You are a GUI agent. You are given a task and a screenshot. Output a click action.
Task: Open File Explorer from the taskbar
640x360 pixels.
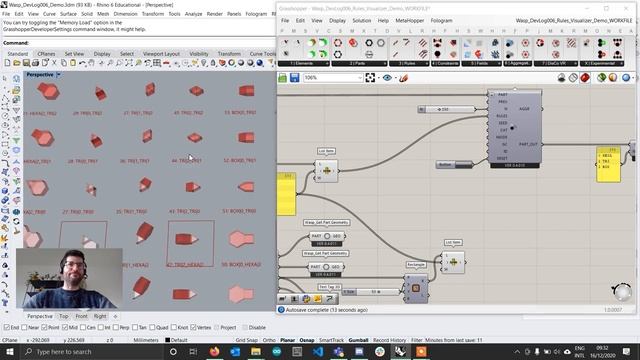(x=256, y=351)
